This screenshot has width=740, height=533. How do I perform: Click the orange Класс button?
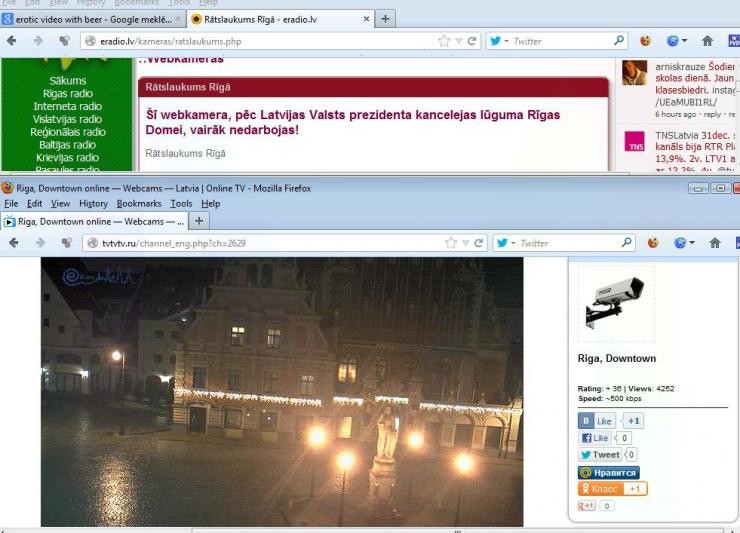click(x=612, y=489)
